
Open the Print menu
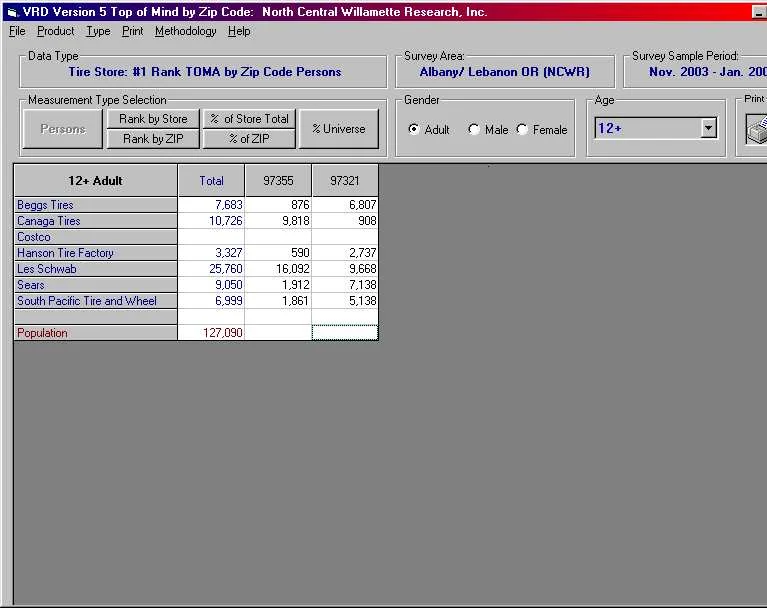click(133, 31)
